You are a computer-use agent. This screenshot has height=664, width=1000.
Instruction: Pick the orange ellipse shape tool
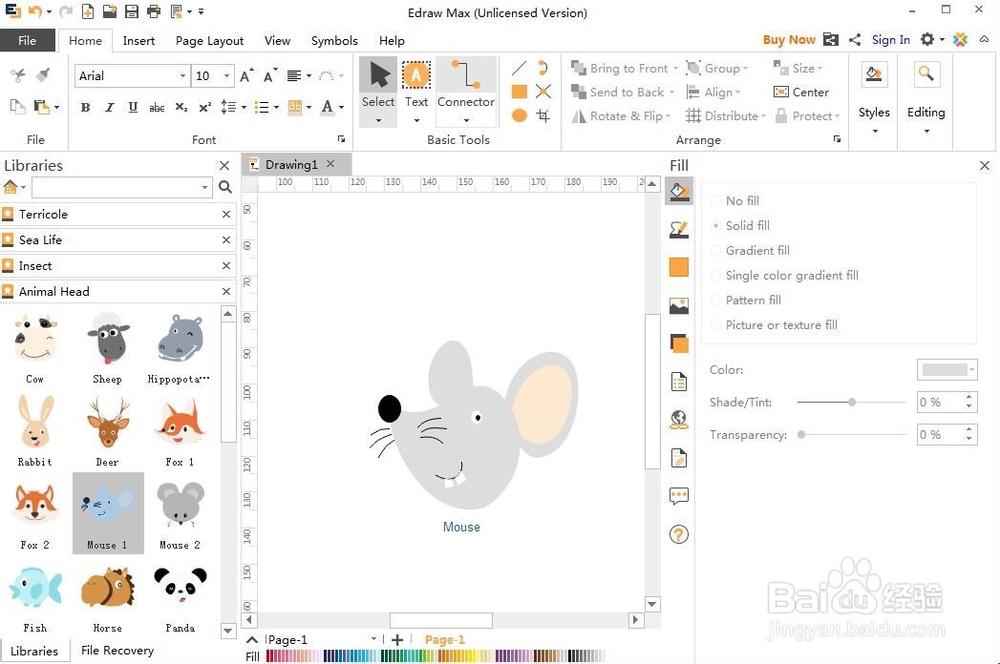[519, 115]
